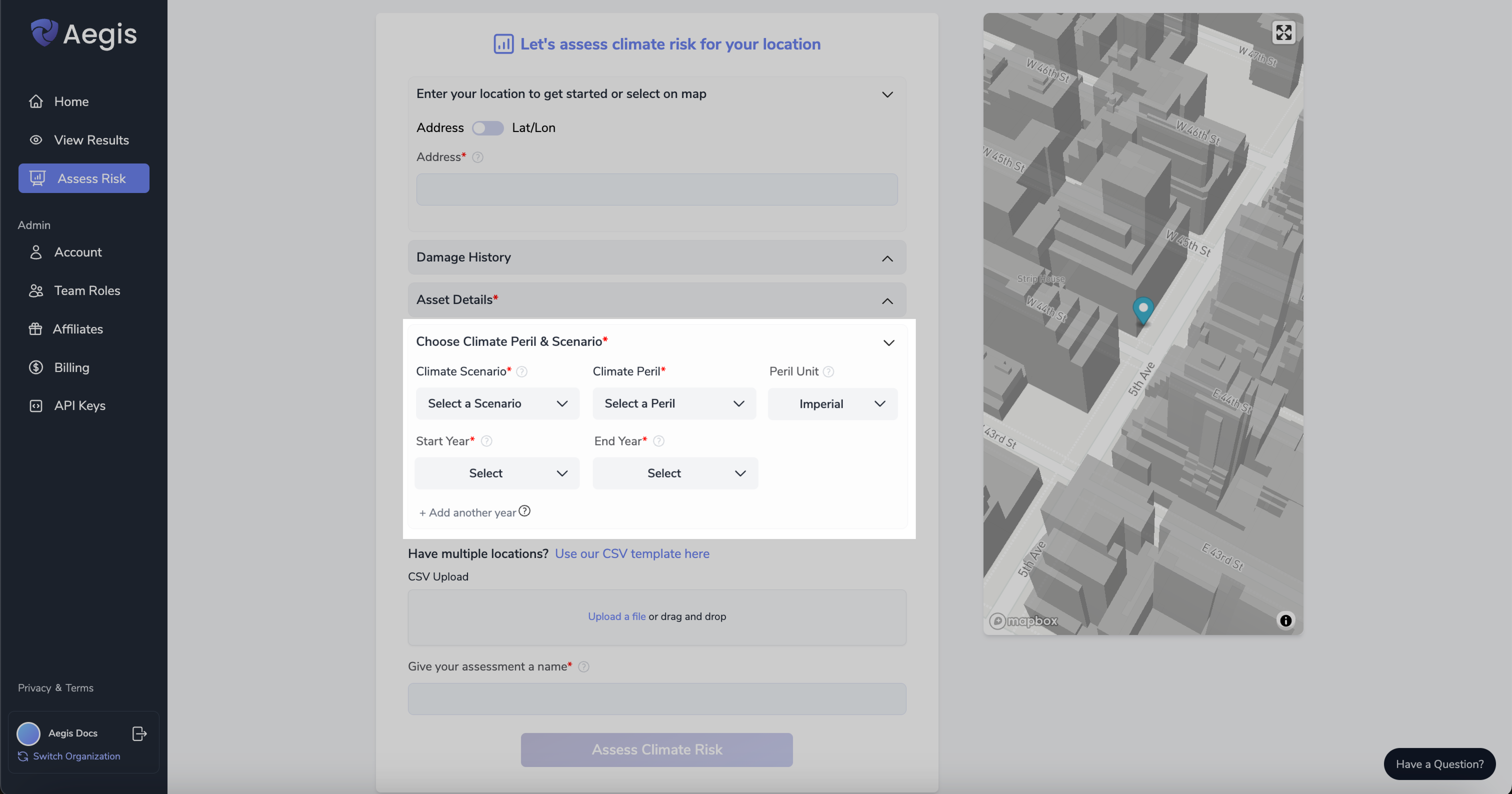Click the assessment name input field
This screenshot has width=1512, height=794.
coord(656,699)
